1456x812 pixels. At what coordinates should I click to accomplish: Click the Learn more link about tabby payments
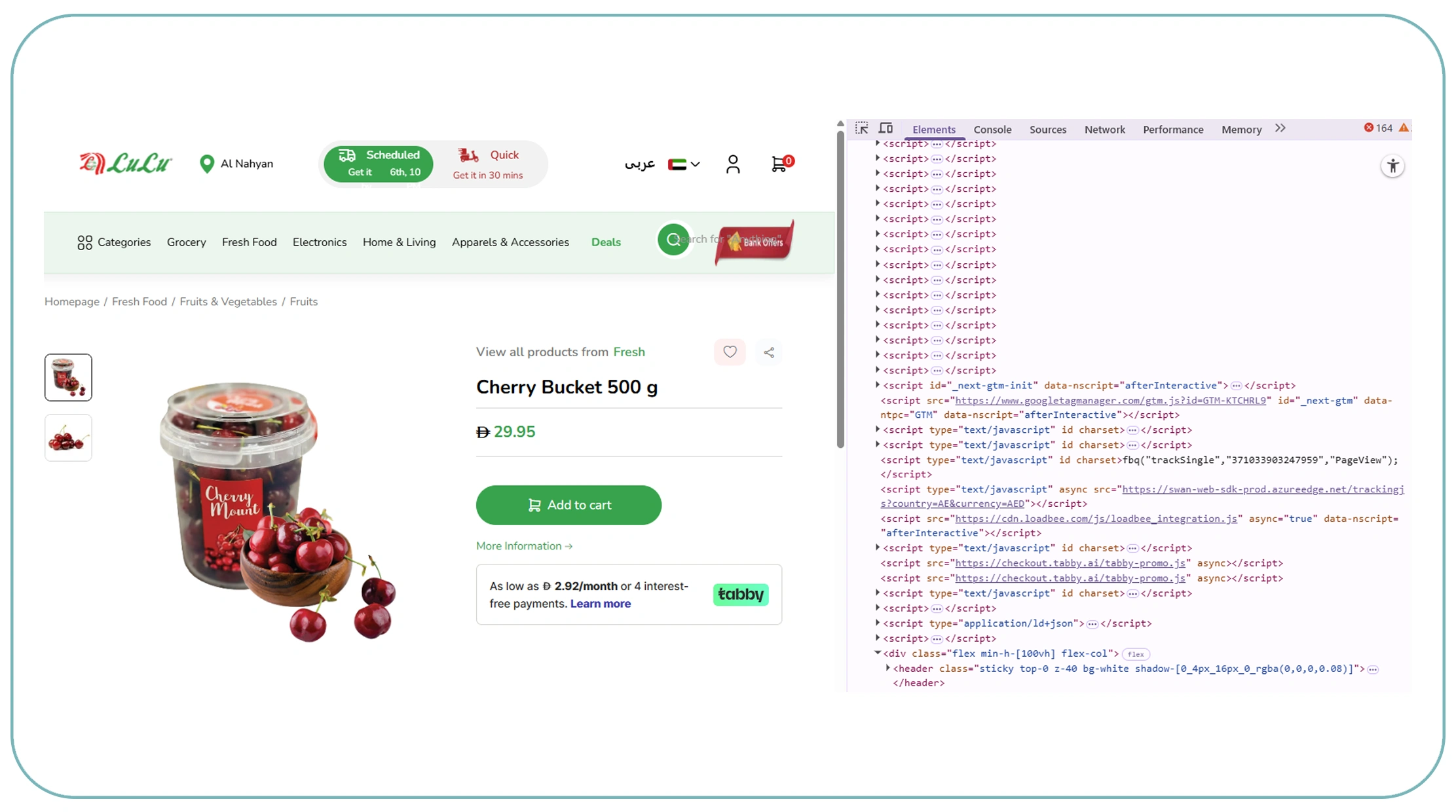pos(599,603)
